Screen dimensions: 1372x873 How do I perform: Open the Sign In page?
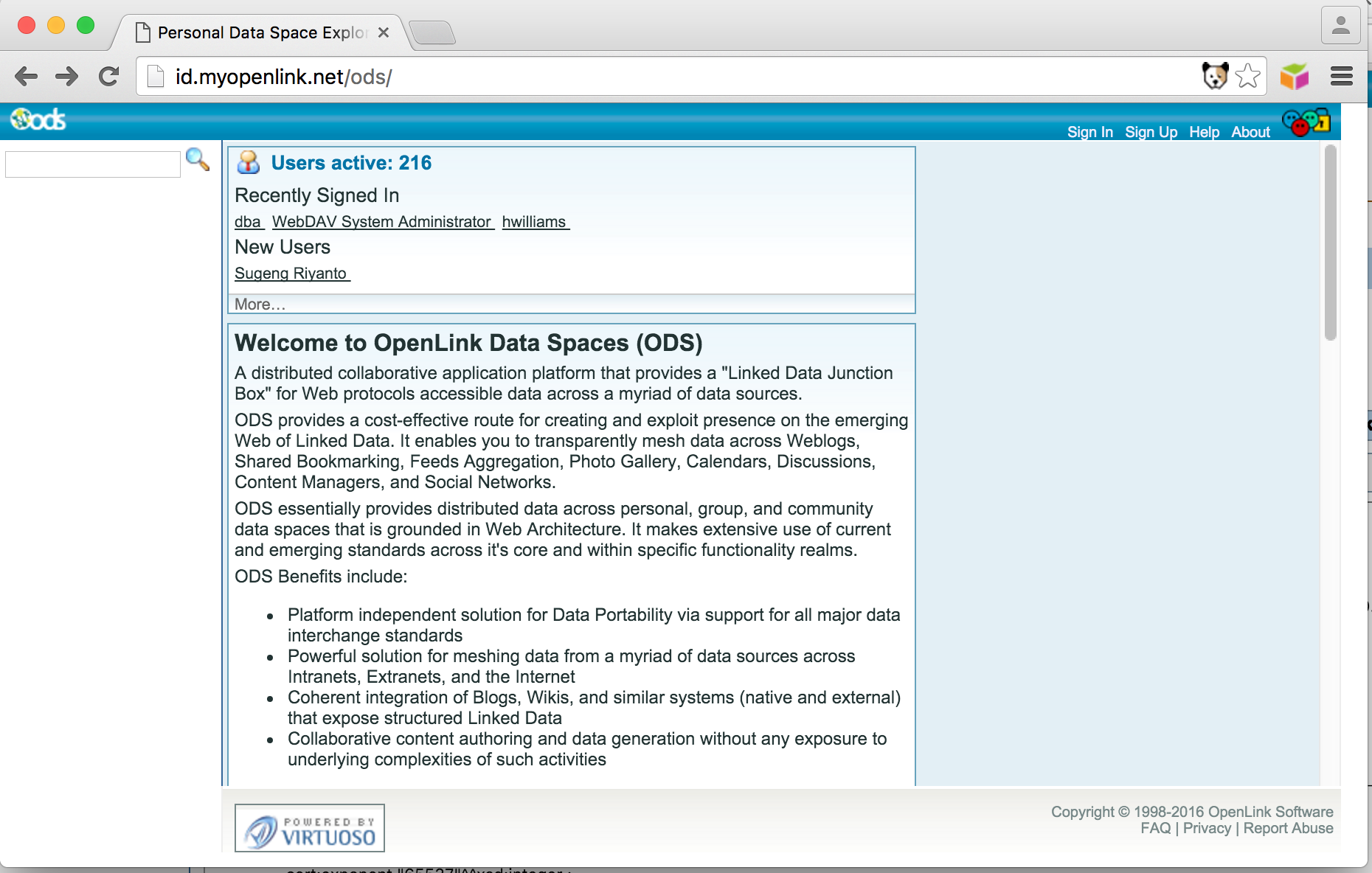[1089, 132]
